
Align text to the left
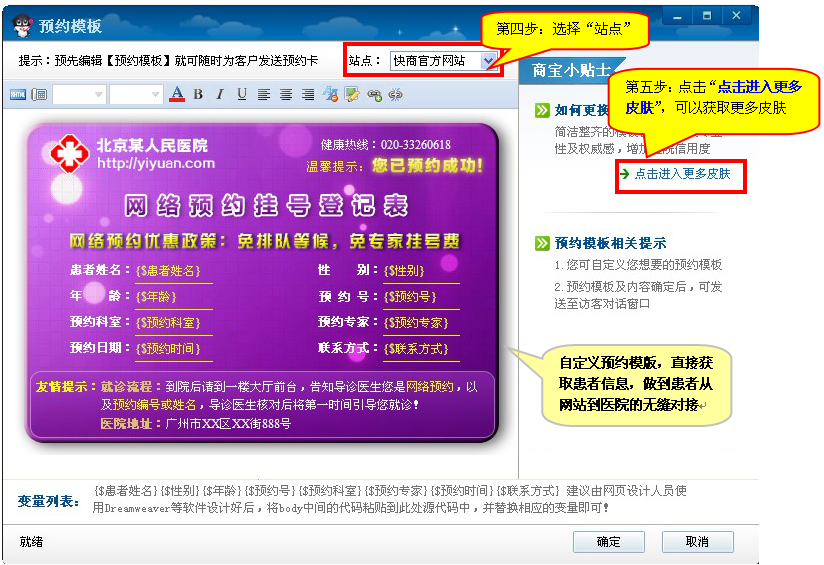[264, 95]
